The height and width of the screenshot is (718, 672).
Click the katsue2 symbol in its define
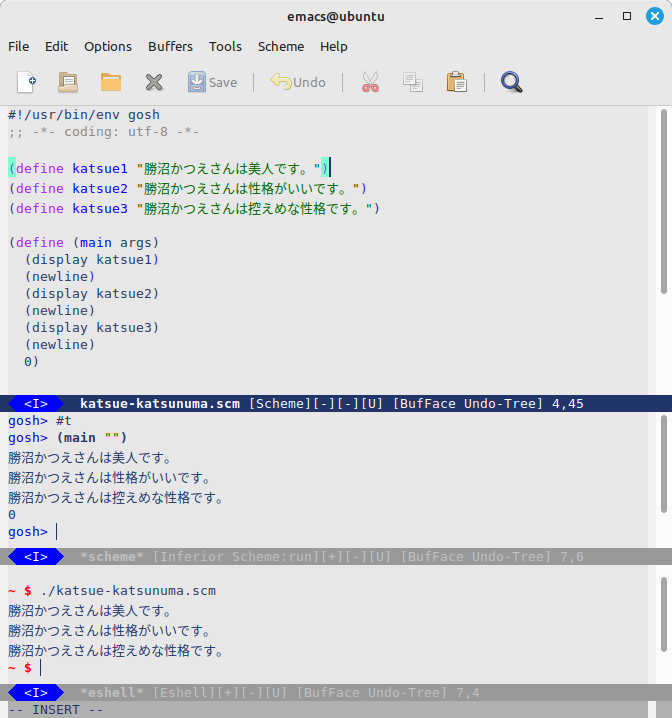100,189
